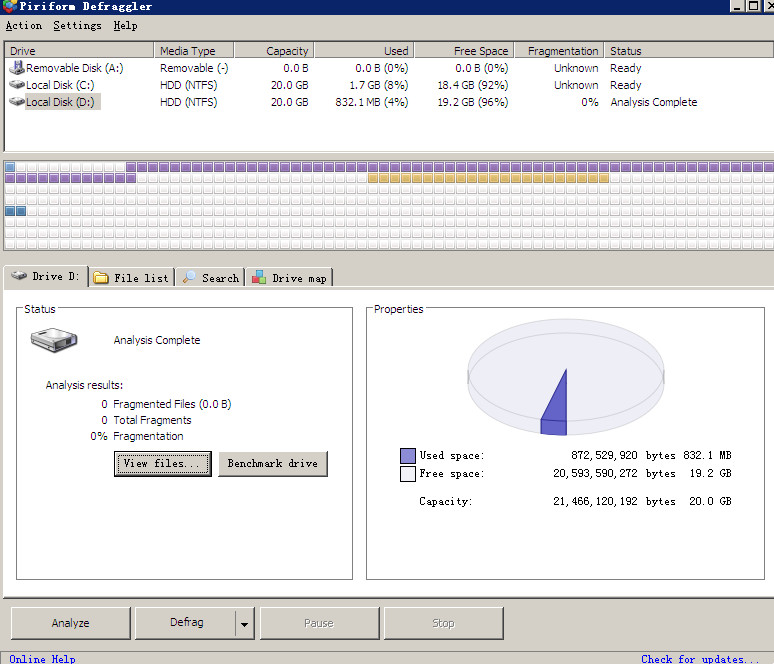Screen dimensions: 774x664
Task: Click the Analysis Complete status cell in drive list
Action: [654, 102]
